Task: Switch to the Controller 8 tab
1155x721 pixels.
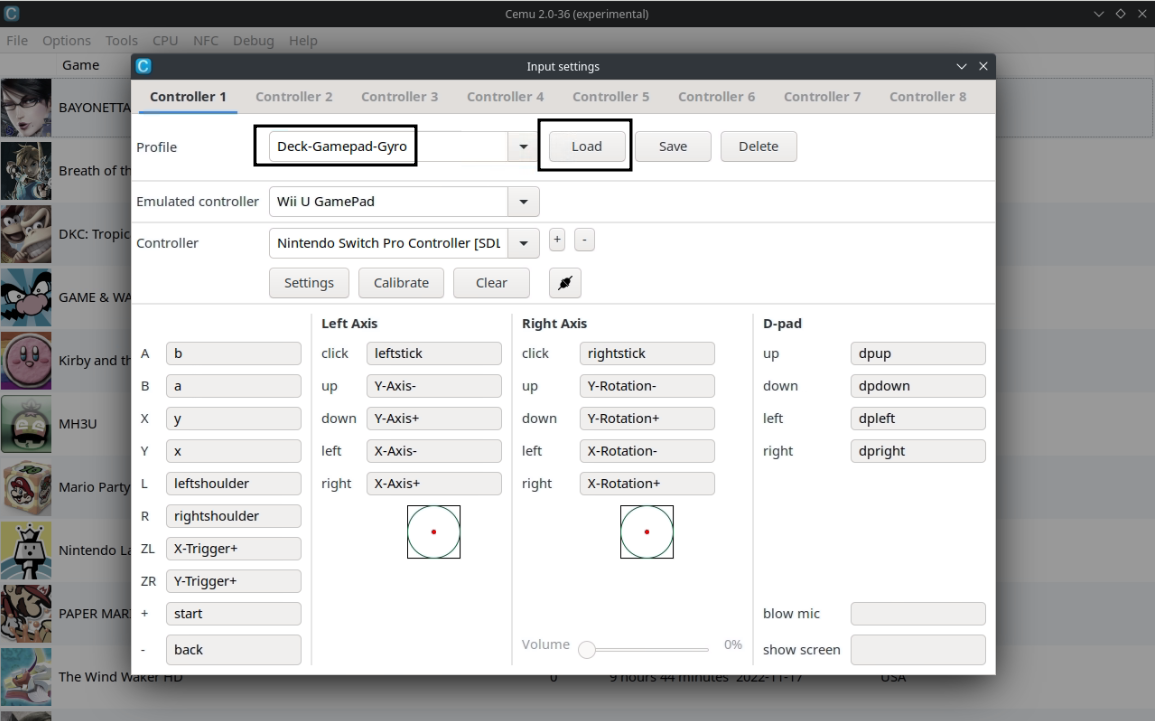Action: pos(928,96)
